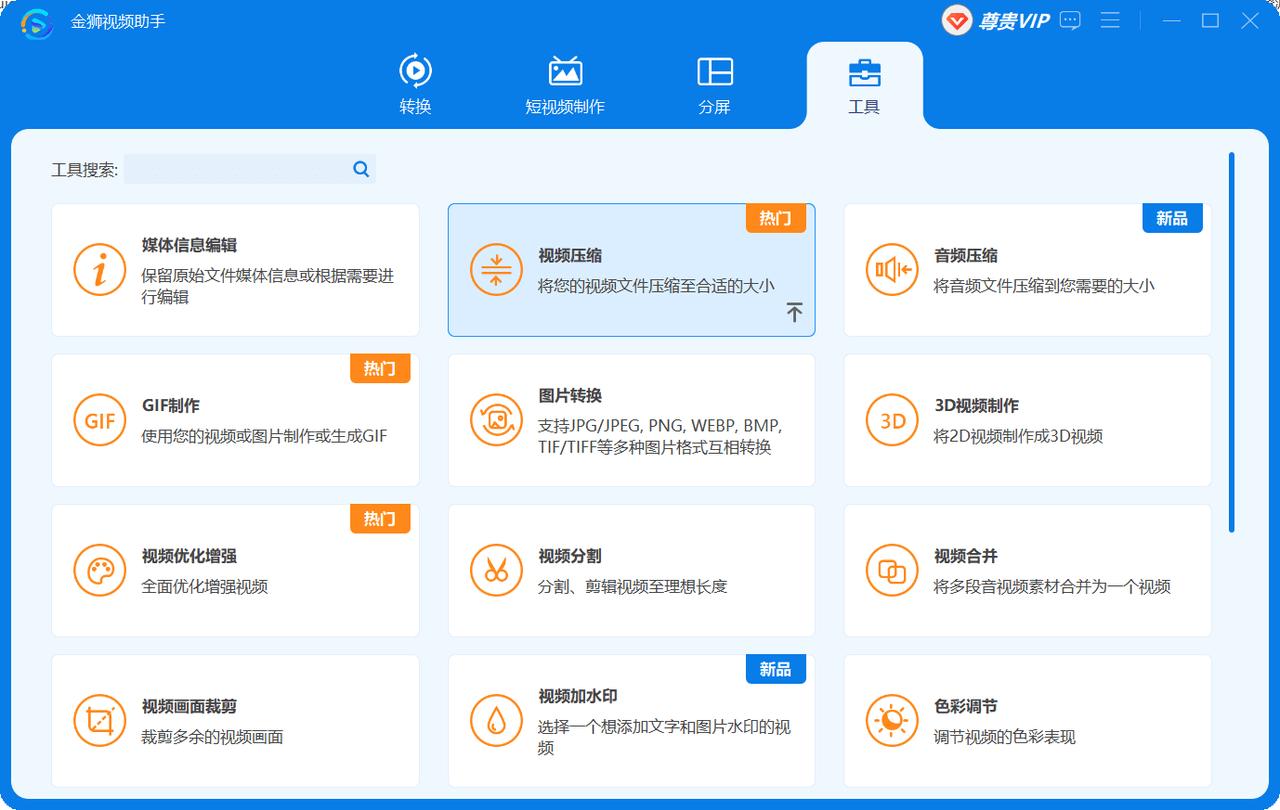Click the 视频画面裁剪 crop icon
This screenshot has width=1280, height=810.
tap(99, 720)
